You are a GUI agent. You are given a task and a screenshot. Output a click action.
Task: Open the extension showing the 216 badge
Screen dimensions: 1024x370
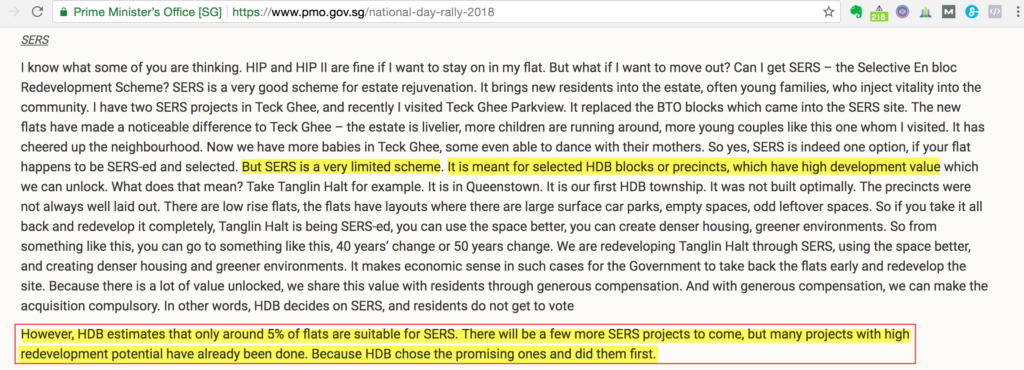coord(878,12)
